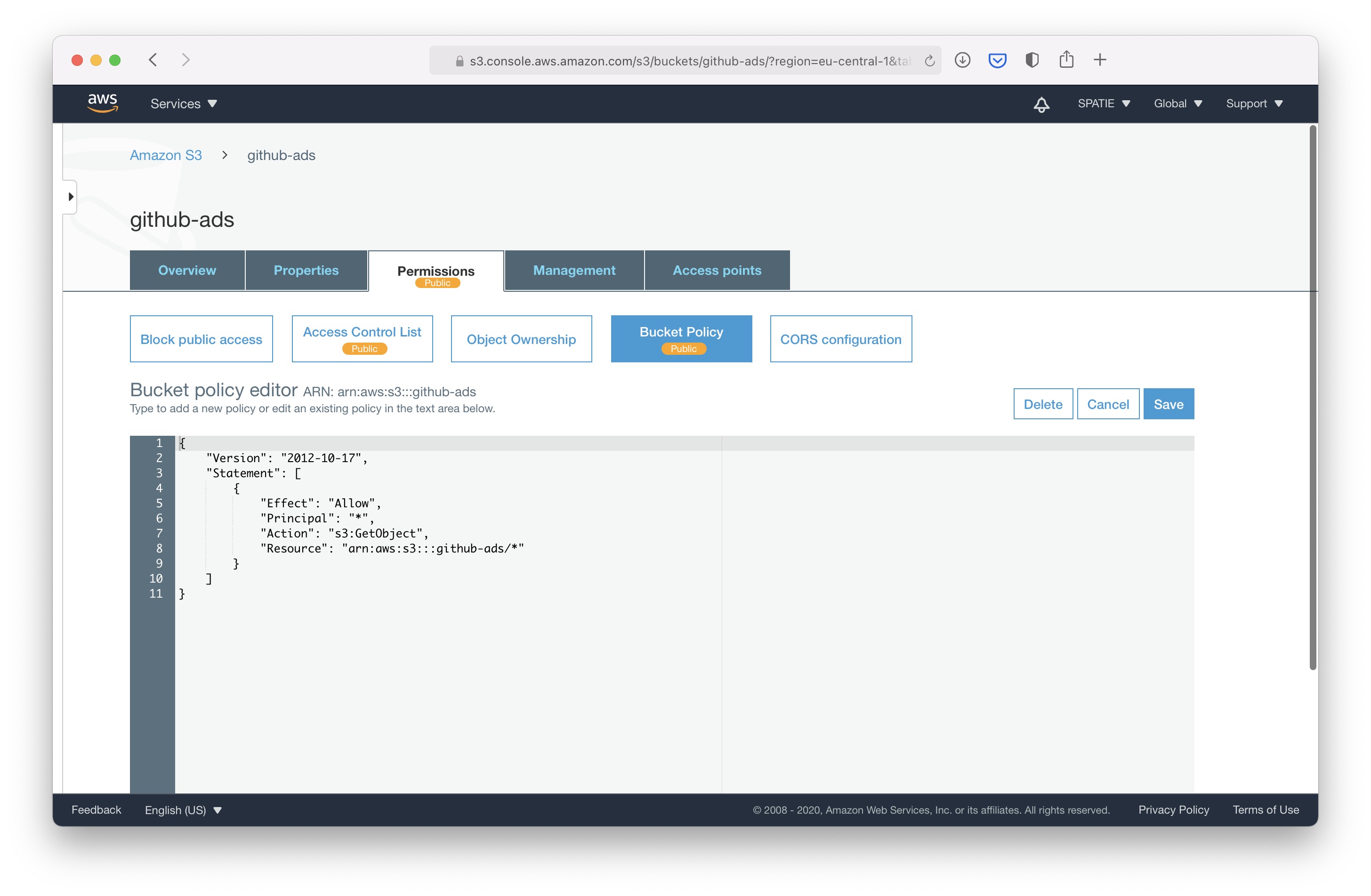Cancel the bucket policy edits

[x=1108, y=404]
